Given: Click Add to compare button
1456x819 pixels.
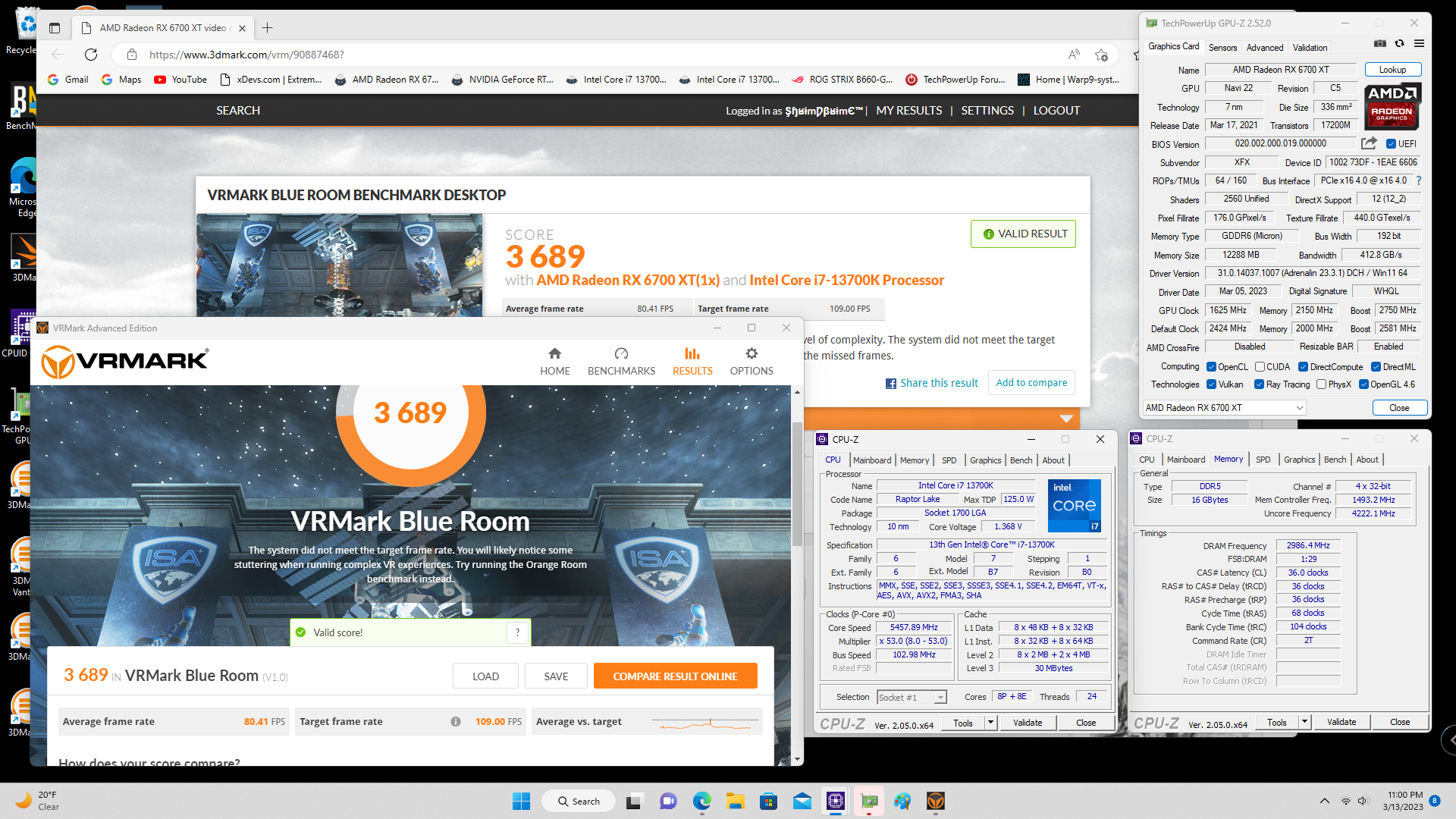Looking at the screenshot, I should pos(1031,383).
